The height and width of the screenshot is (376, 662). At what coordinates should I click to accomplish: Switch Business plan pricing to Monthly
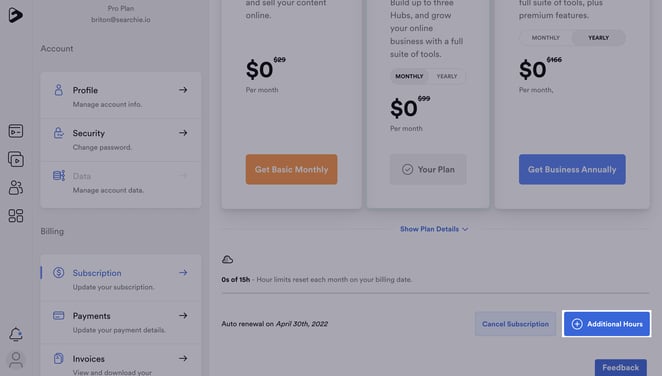click(545, 38)
